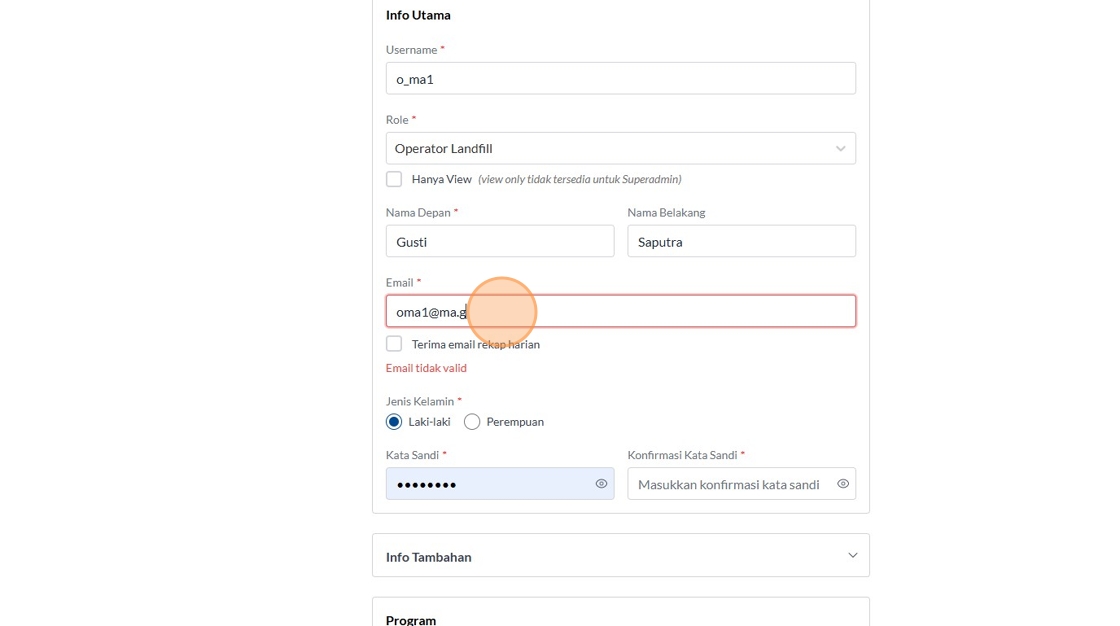Tick Terima email rekap harian checkbox
The image size is (1120, 626).
coord(394,344)
